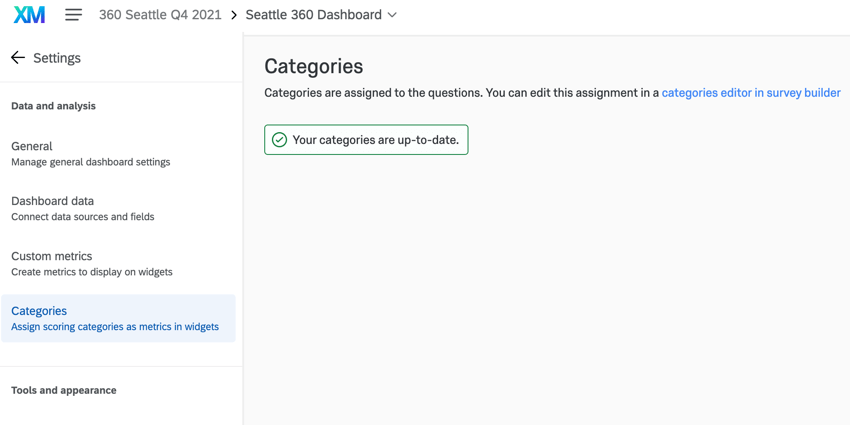
Task: Expand the dashboard chevron dropdown arrow
Action: click(x=392, y=15)
